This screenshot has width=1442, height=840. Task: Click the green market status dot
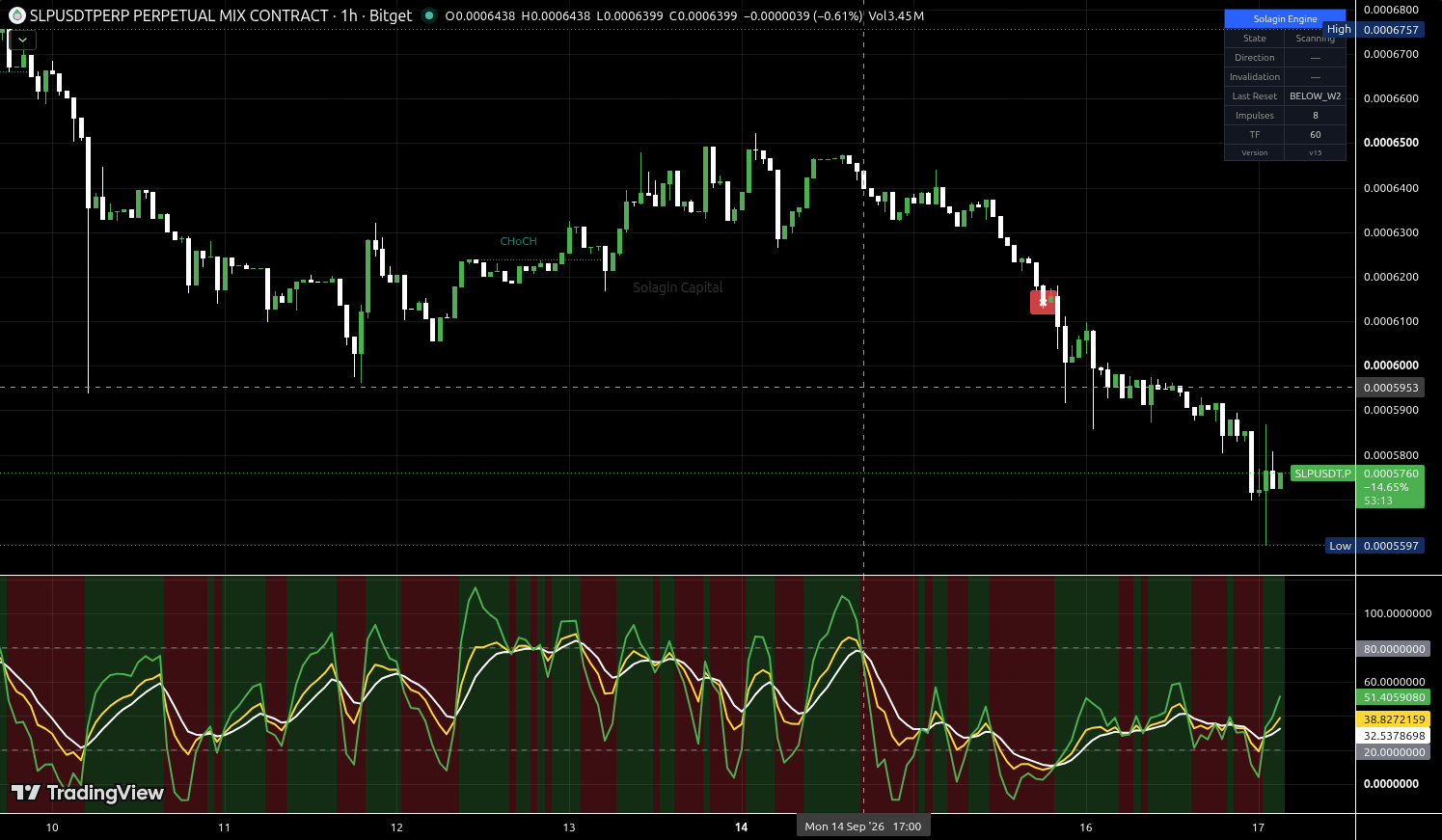click(429, 15)
